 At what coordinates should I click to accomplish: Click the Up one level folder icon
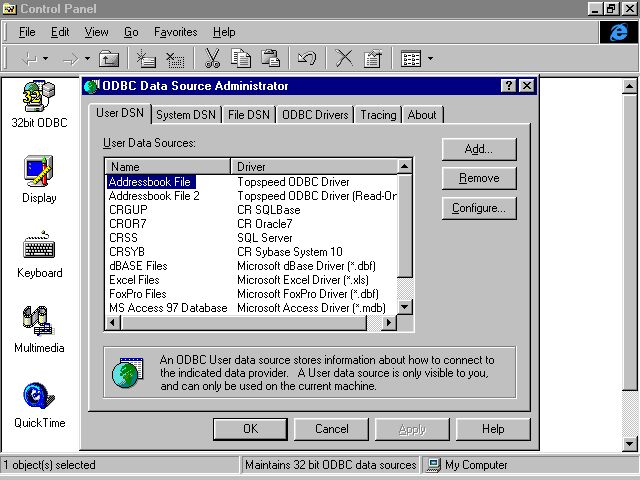pos(109,59)
